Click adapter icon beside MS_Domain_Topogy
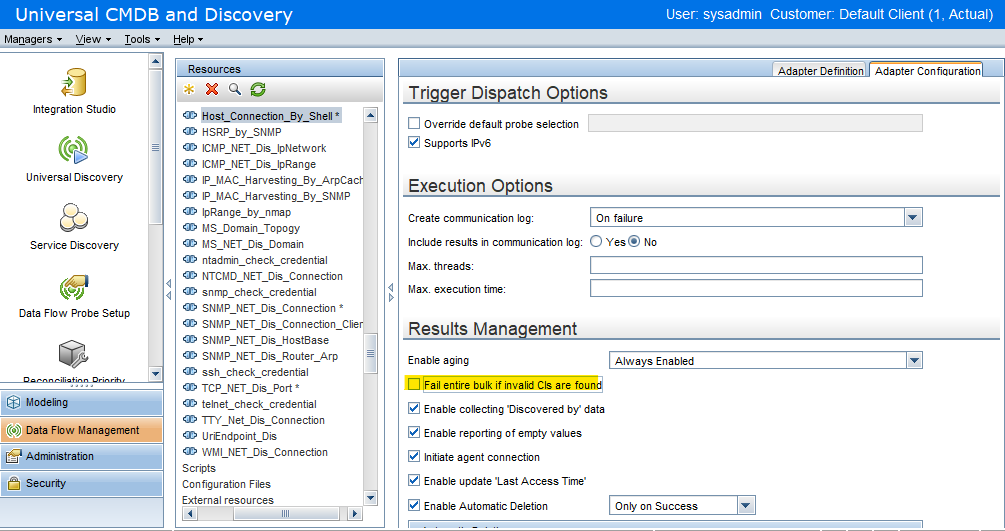The height and width of the screenshot is (531, 1005). 190,228
